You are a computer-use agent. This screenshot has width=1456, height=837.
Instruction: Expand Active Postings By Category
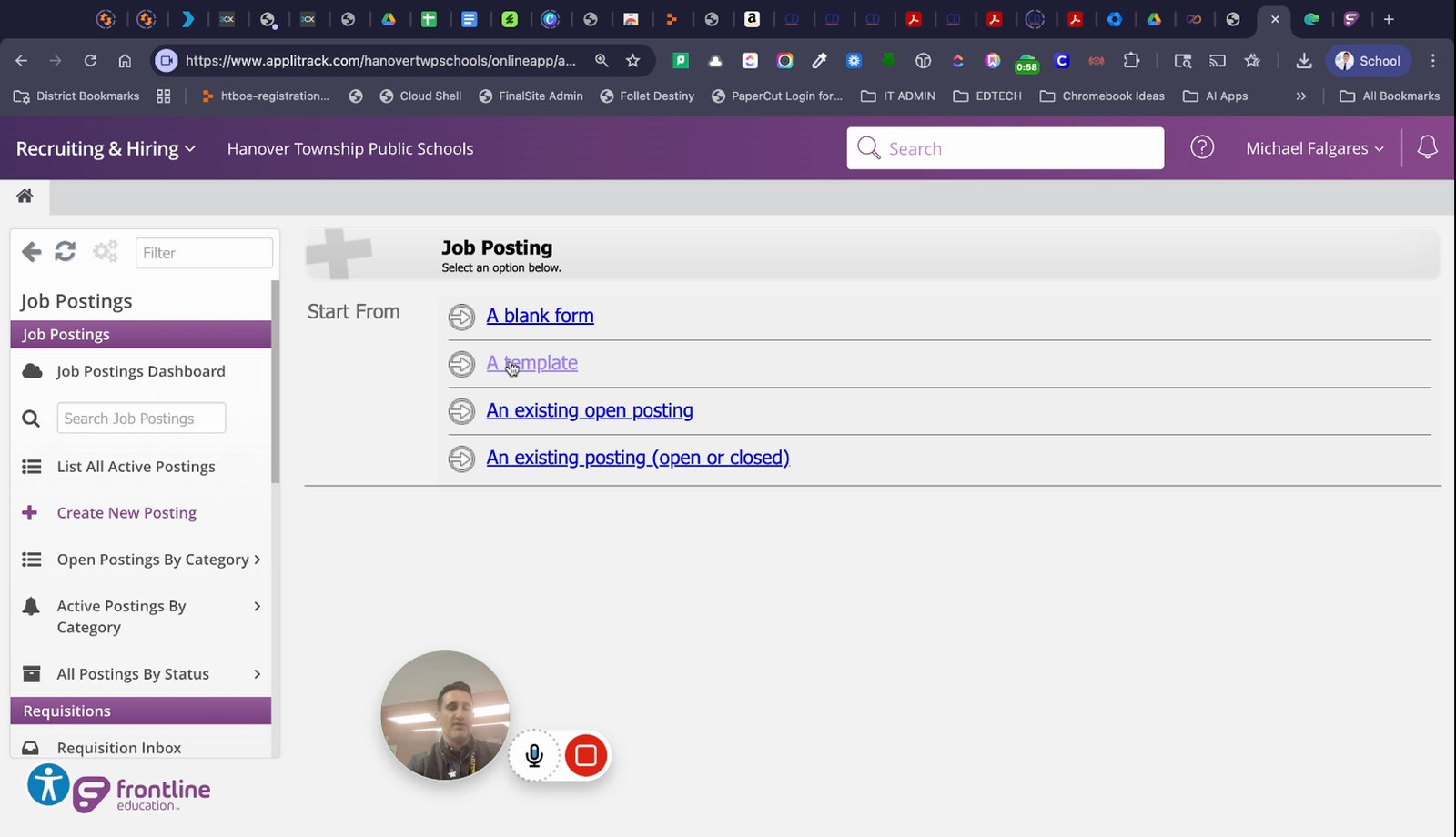point(141,617)
